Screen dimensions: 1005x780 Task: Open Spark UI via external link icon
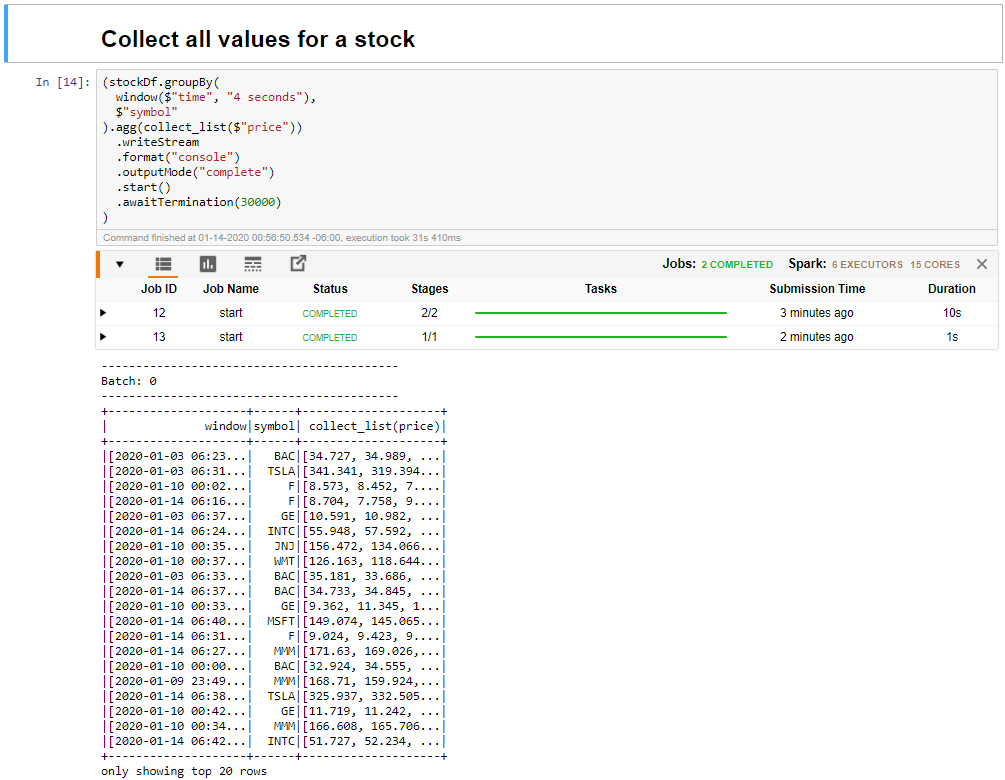(x=296, y=263)
